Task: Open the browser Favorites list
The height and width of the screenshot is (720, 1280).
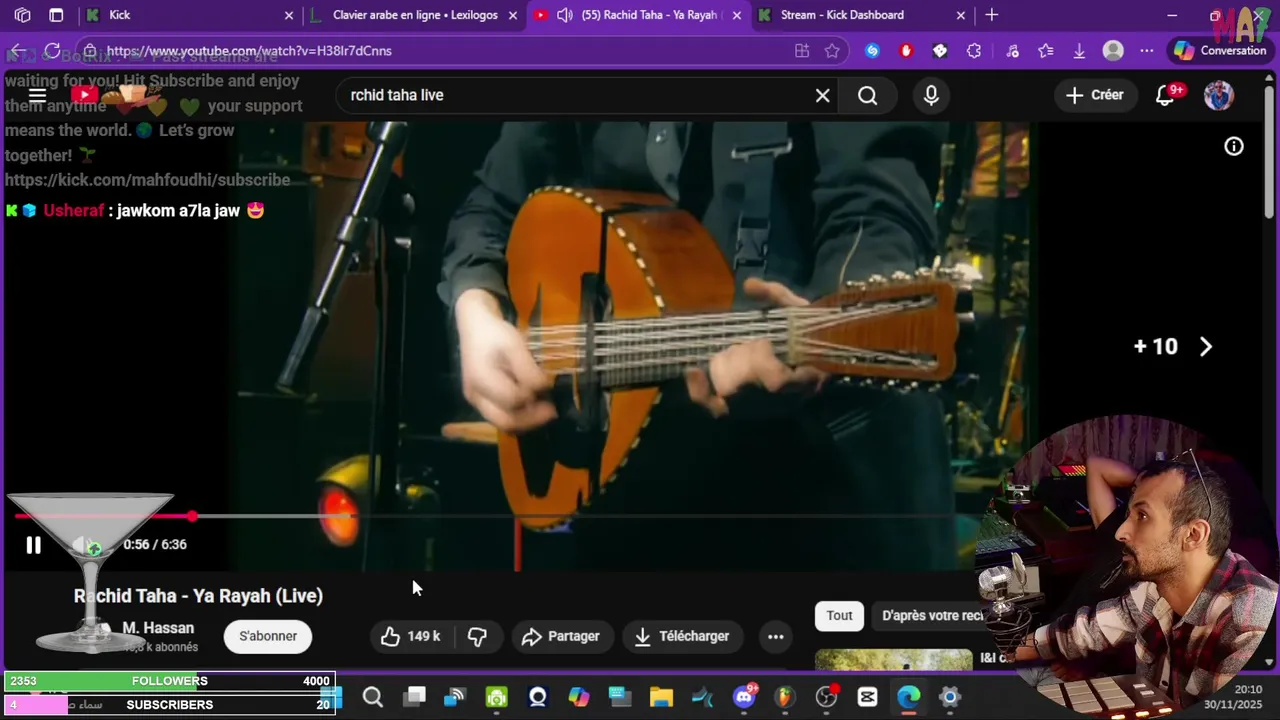Action: coord(1046,51)
